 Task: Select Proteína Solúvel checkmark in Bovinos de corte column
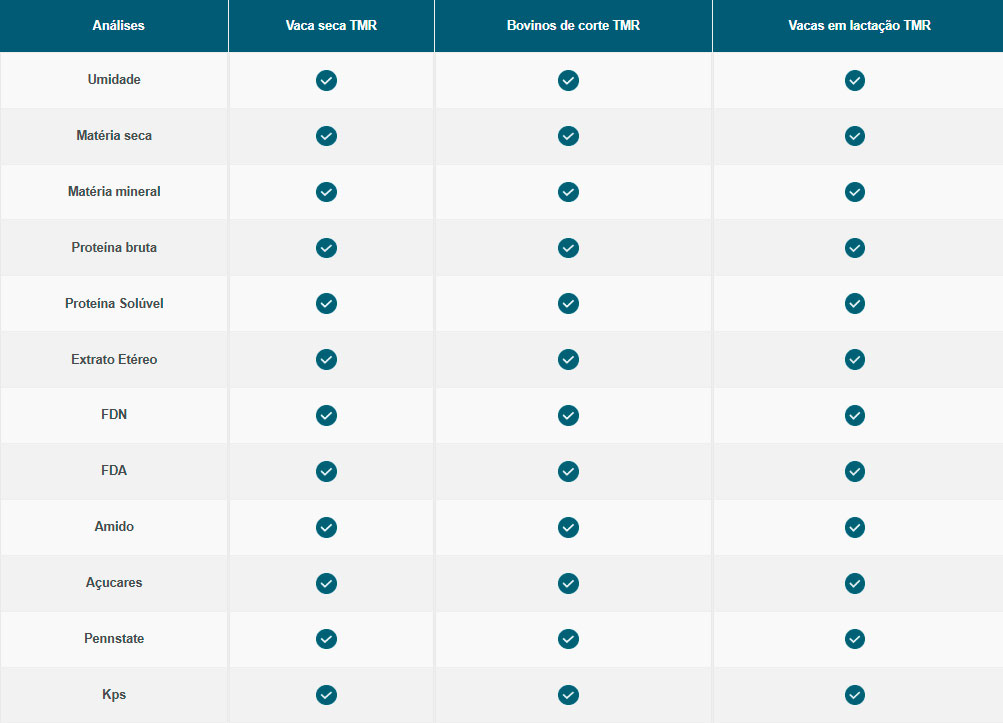(x=568, y=303)
